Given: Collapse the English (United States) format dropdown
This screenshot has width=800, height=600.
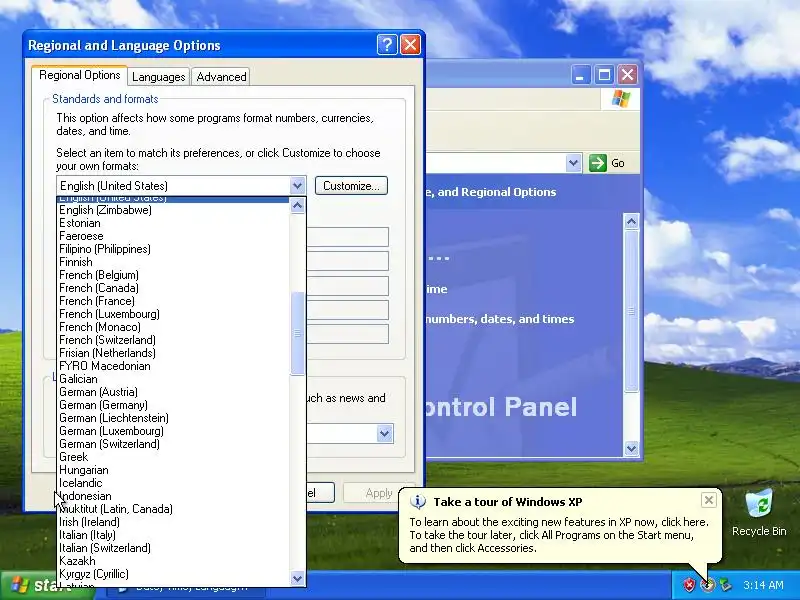Looking at the screenshot, I should [297, 186].
